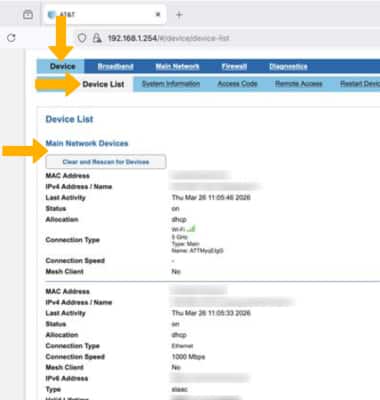The image size is (380, 400).
Task: Open the Restart Device link
Action: click(360, 84)
